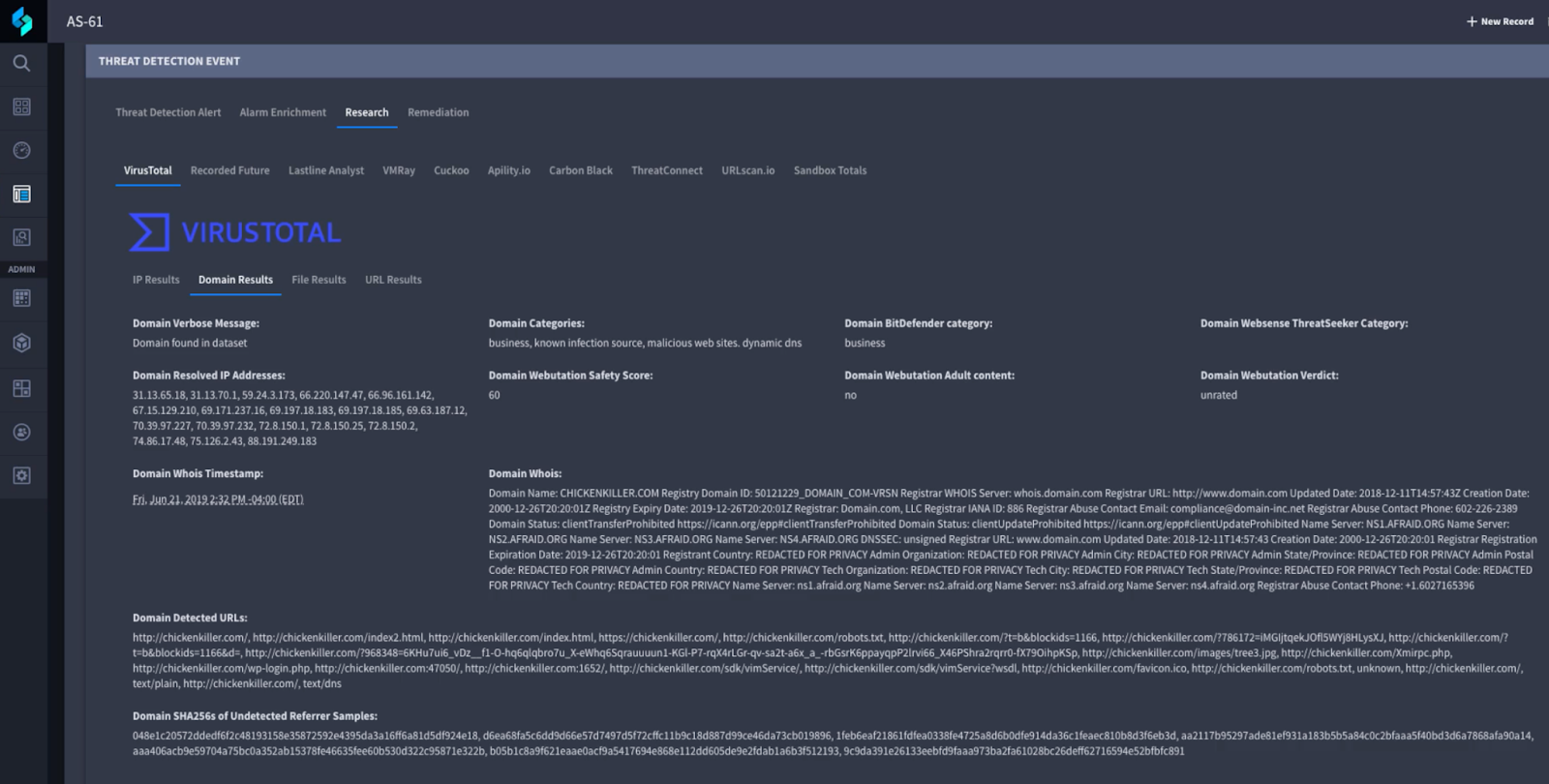Image resolution: width=1549 pixels, height=784 pixels.
Task: Open the admin settings gear icon
Action: point(21,475)
